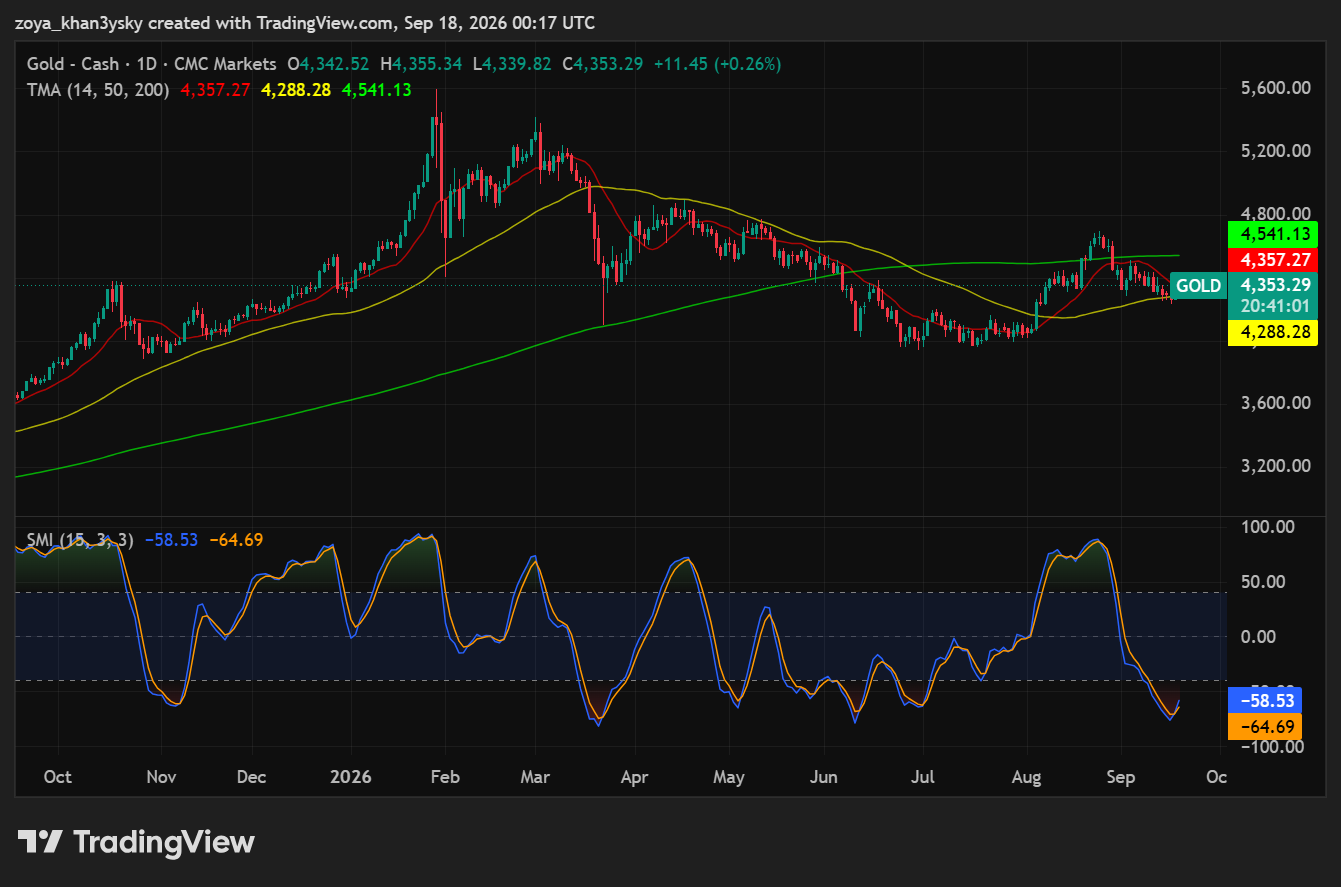The image size is (1341, 887).
Task: Click the SMI indicator legend title
Action: pyautogui.click(x=79, y=540)
